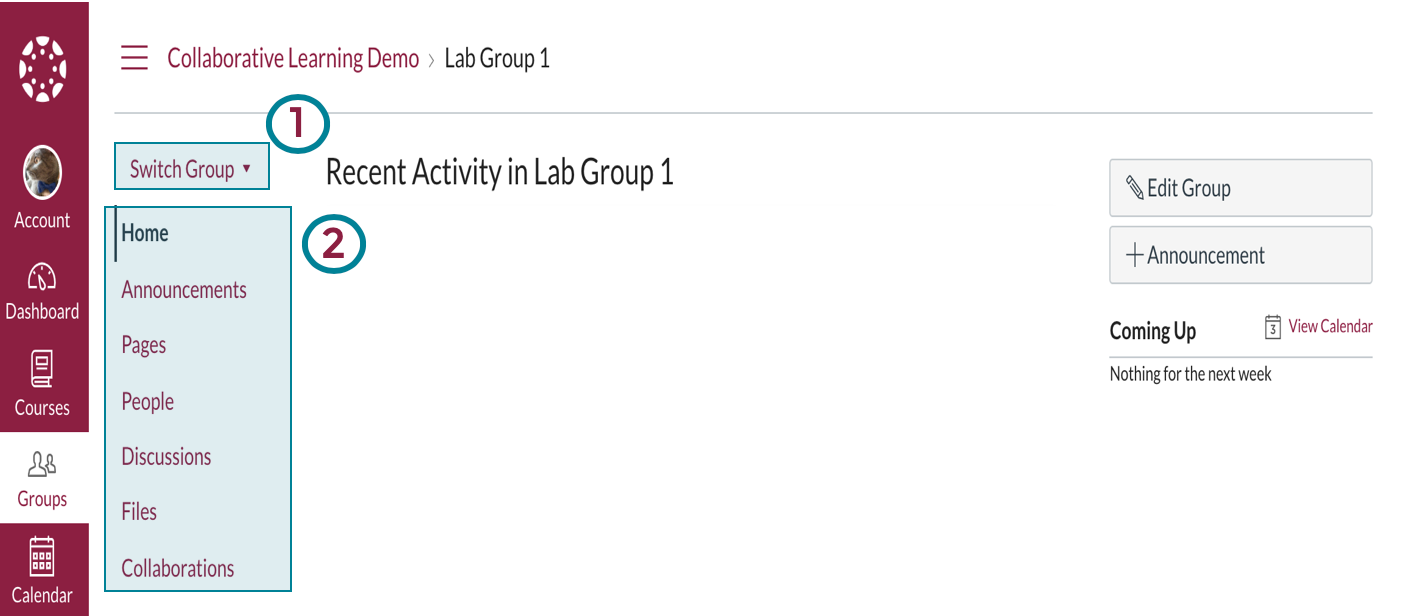Open the group Pages section
The height and width of the screenshot is (616, 1412).
click(x=144, y=346)
